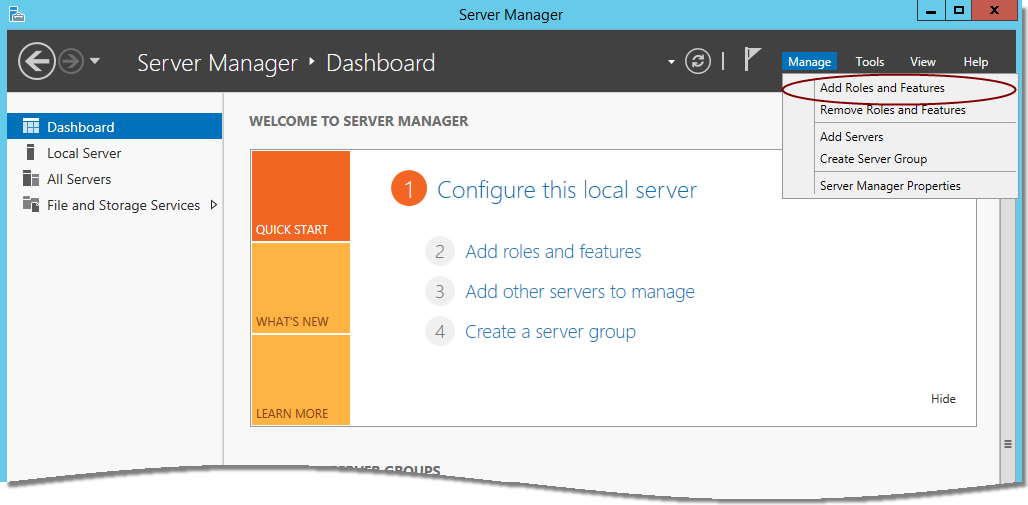Close the Server Manager window

tap(995, 10)
